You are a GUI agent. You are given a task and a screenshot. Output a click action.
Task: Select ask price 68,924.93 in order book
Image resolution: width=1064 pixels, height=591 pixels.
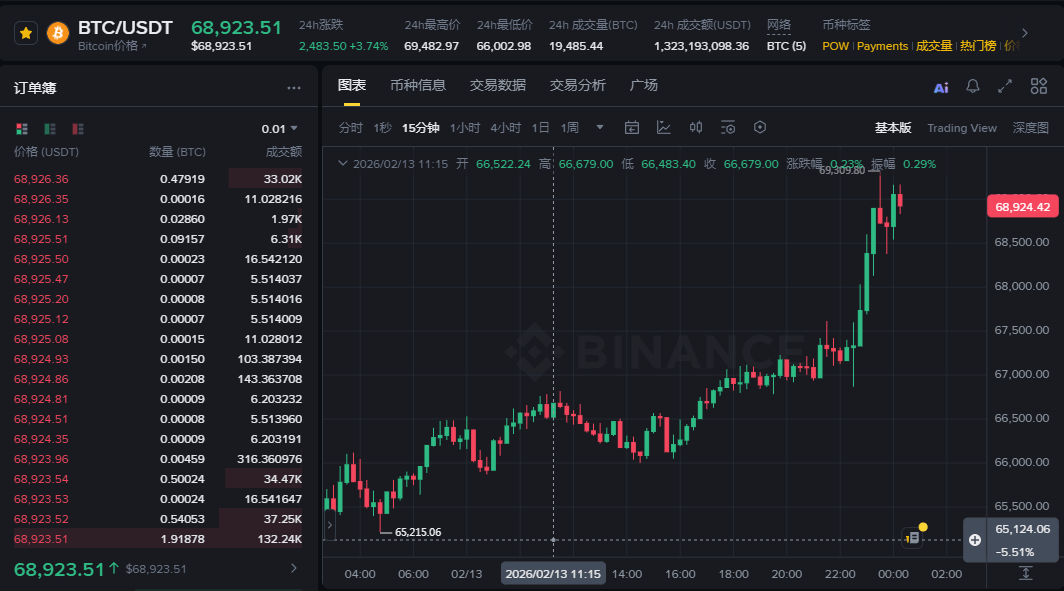coord(41,359)
